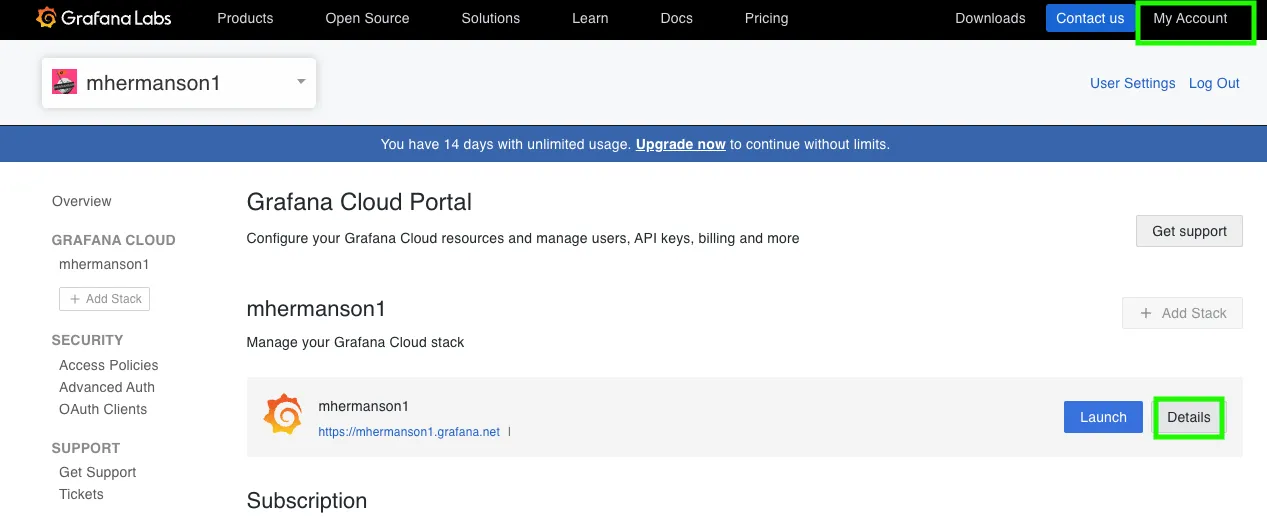1267x517 pixels.
Task: Select the mhermanson1 stack in the sidebar
Action: click(x=104, y=264)
